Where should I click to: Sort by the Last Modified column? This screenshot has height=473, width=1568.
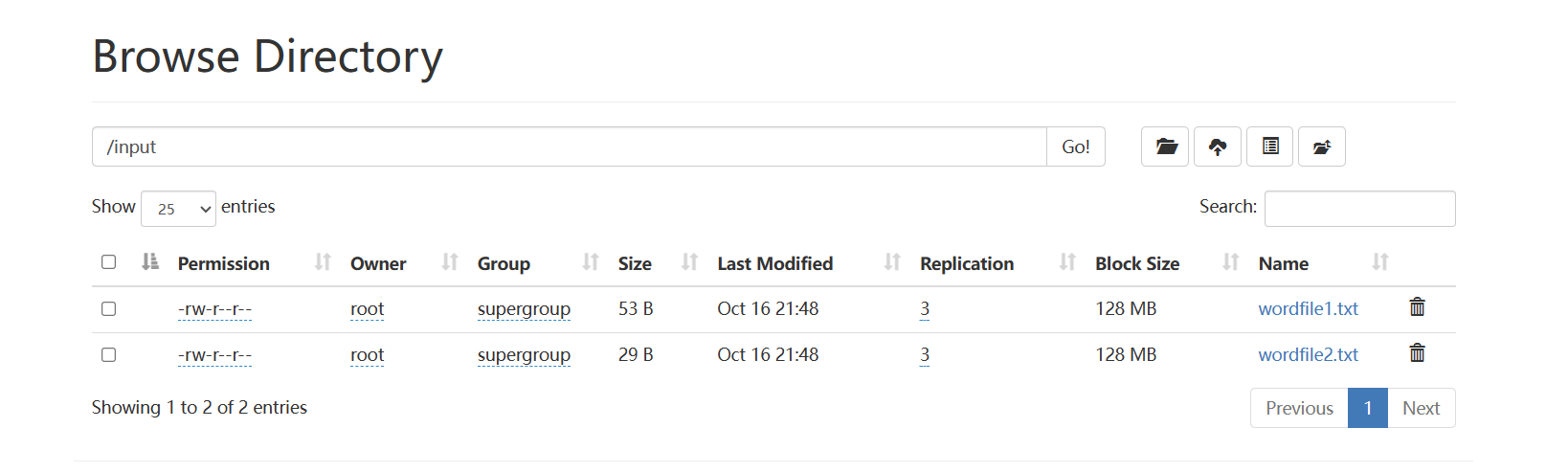click(774, 263)
